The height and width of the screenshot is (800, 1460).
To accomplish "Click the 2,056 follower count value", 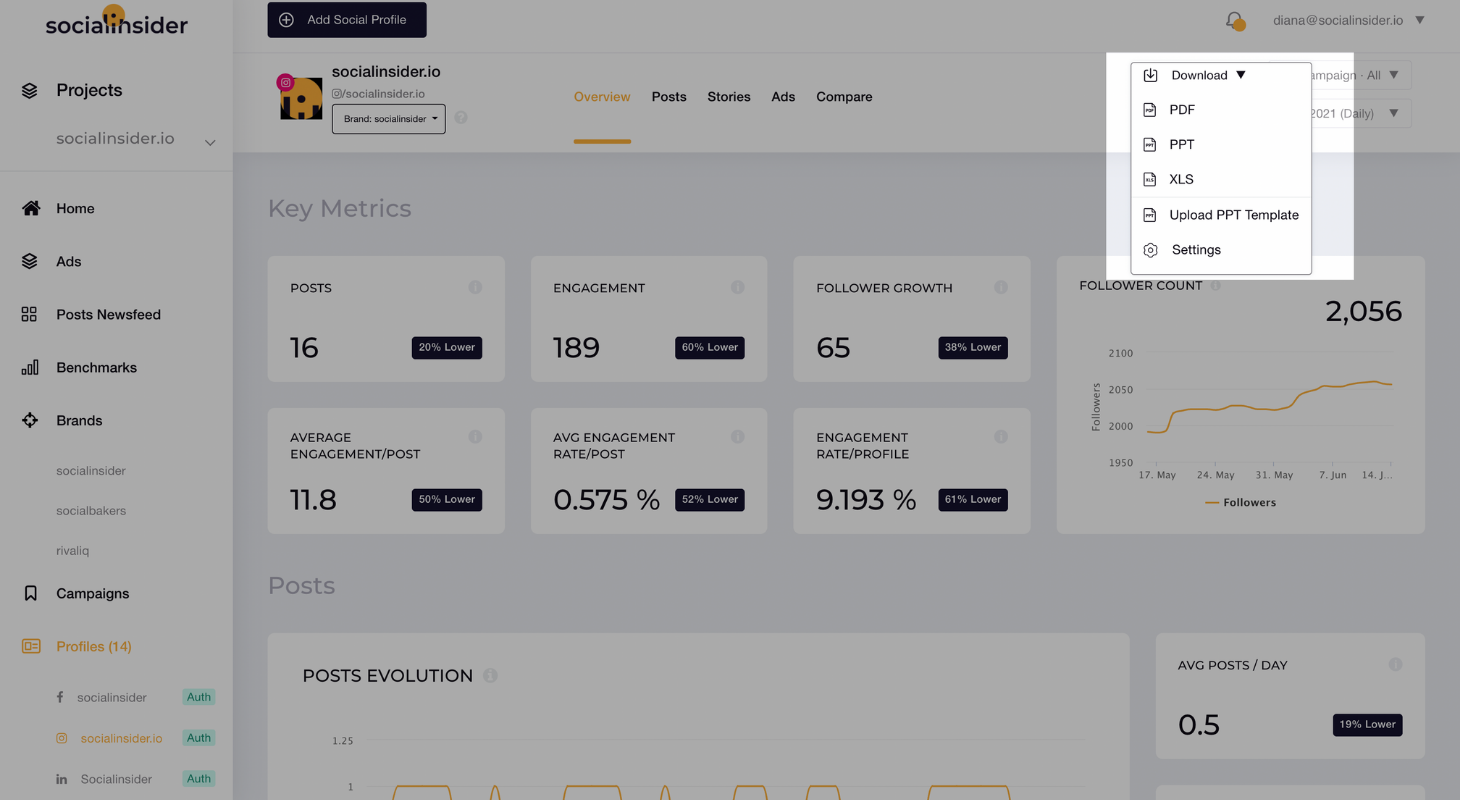I will pos(1364,311).
